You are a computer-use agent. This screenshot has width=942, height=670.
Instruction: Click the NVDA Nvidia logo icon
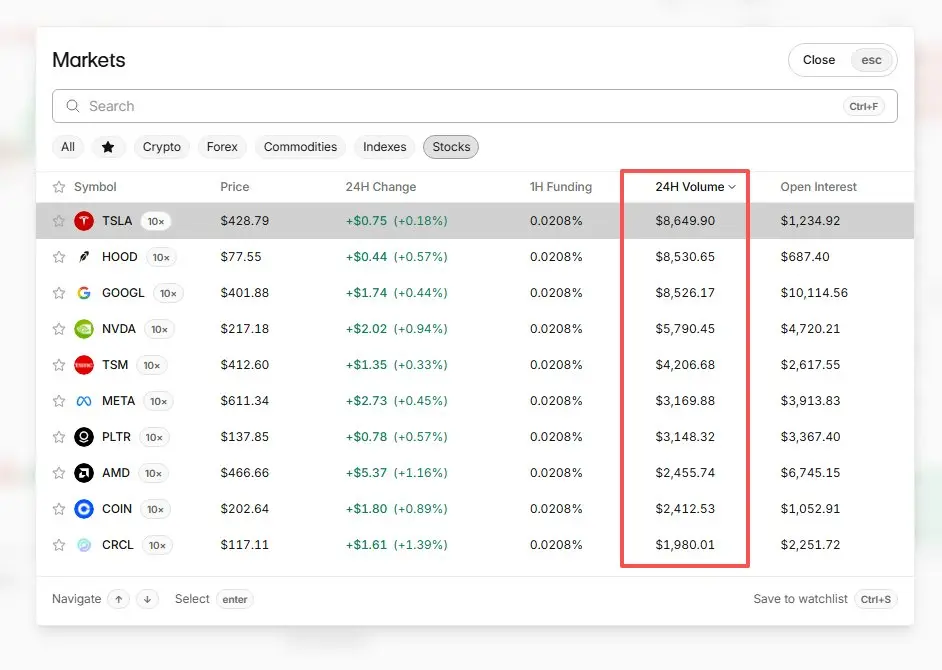click(x=84, y=329)
